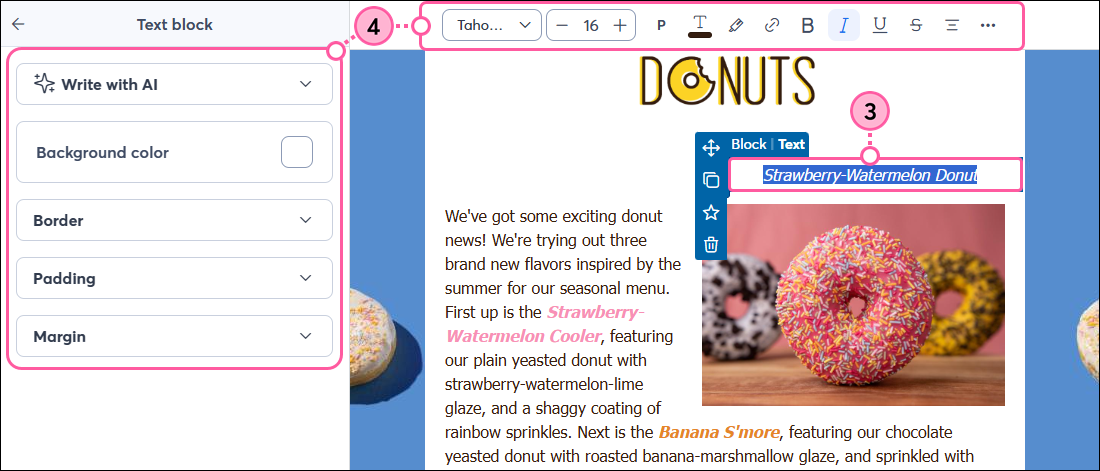1100x471 pixels.
Task: Expand the Margin section
Action: pos(174,336)
